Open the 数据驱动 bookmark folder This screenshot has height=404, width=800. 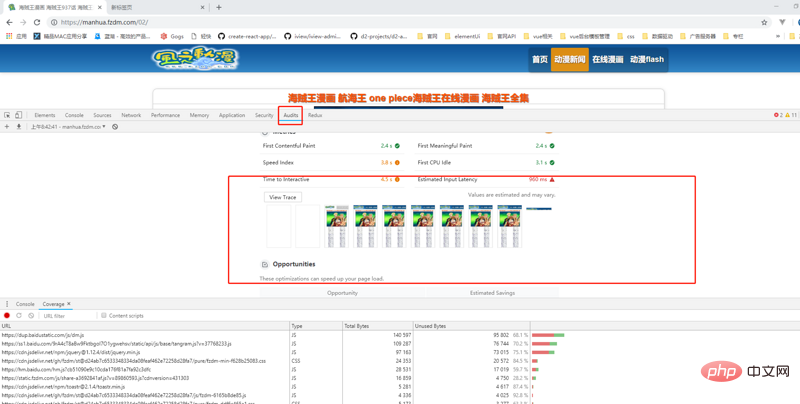click(657, 36)
